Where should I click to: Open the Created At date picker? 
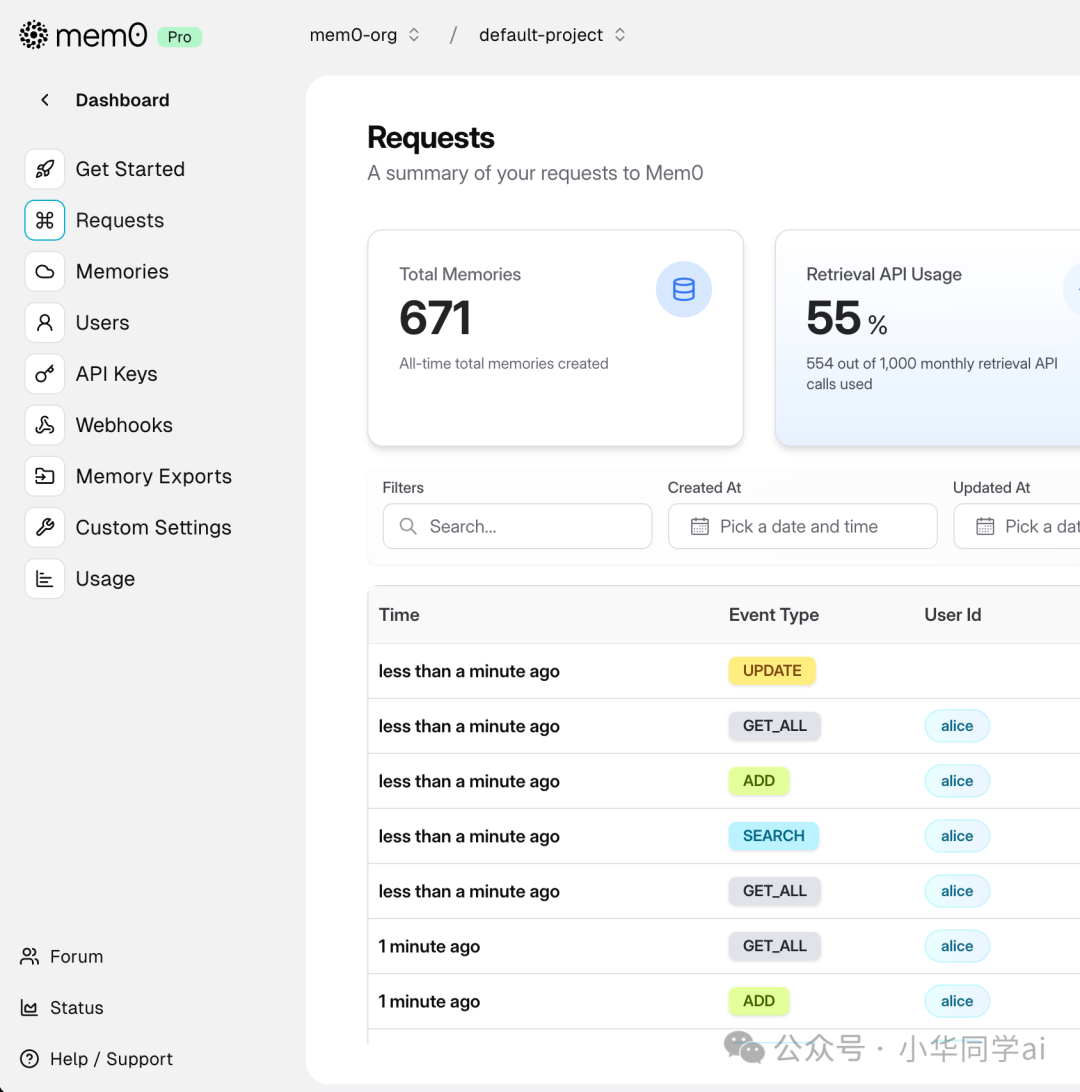[802, 526]
